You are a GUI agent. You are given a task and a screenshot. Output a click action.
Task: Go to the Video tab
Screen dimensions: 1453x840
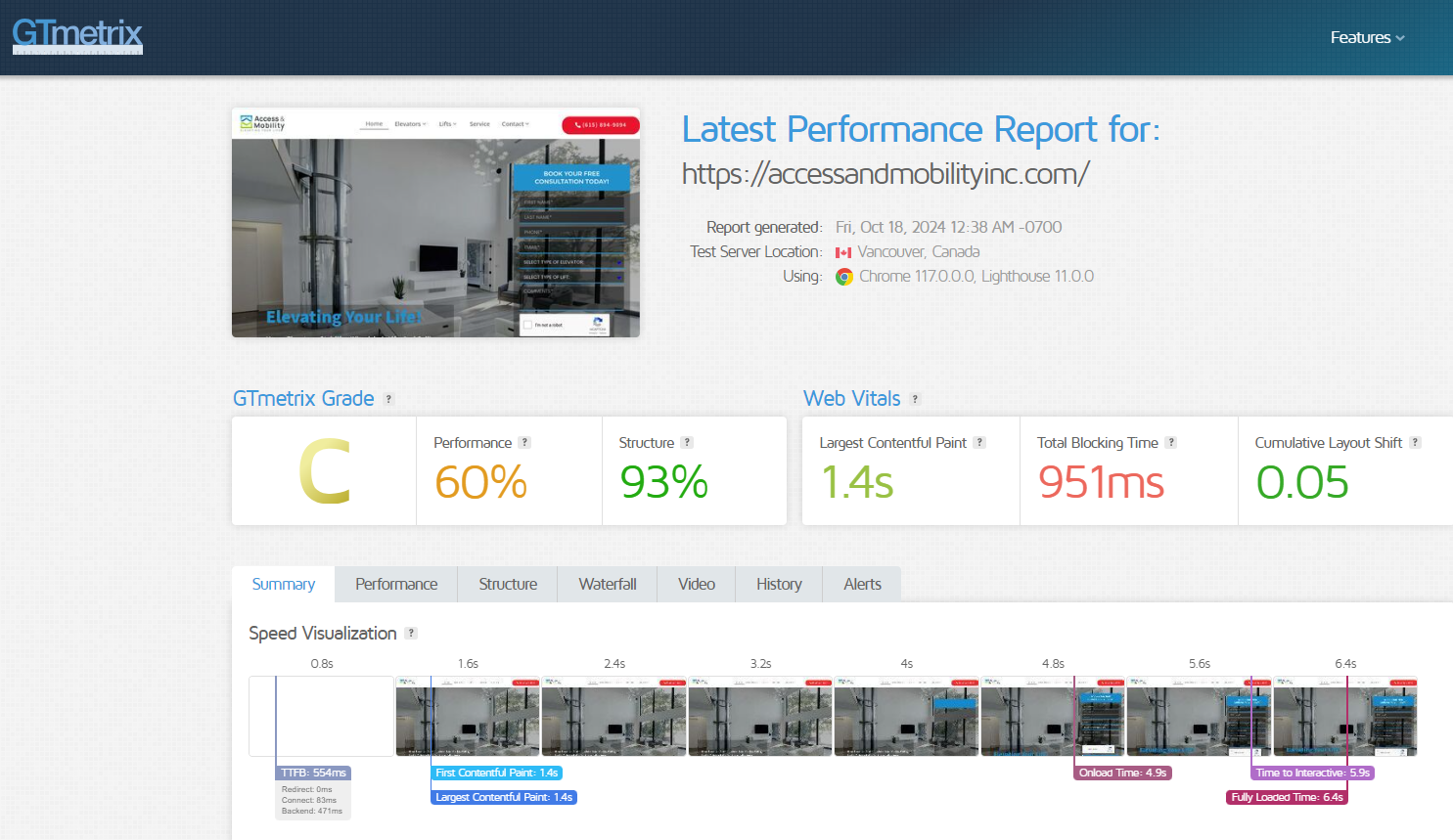pyautogui.click(x=697, y=584)
